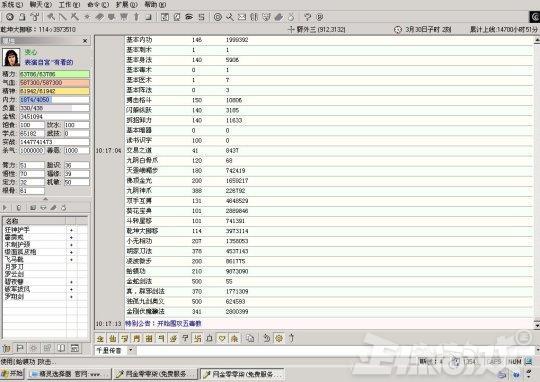Click the question mark help toolbar icon

tap(308, 17)
